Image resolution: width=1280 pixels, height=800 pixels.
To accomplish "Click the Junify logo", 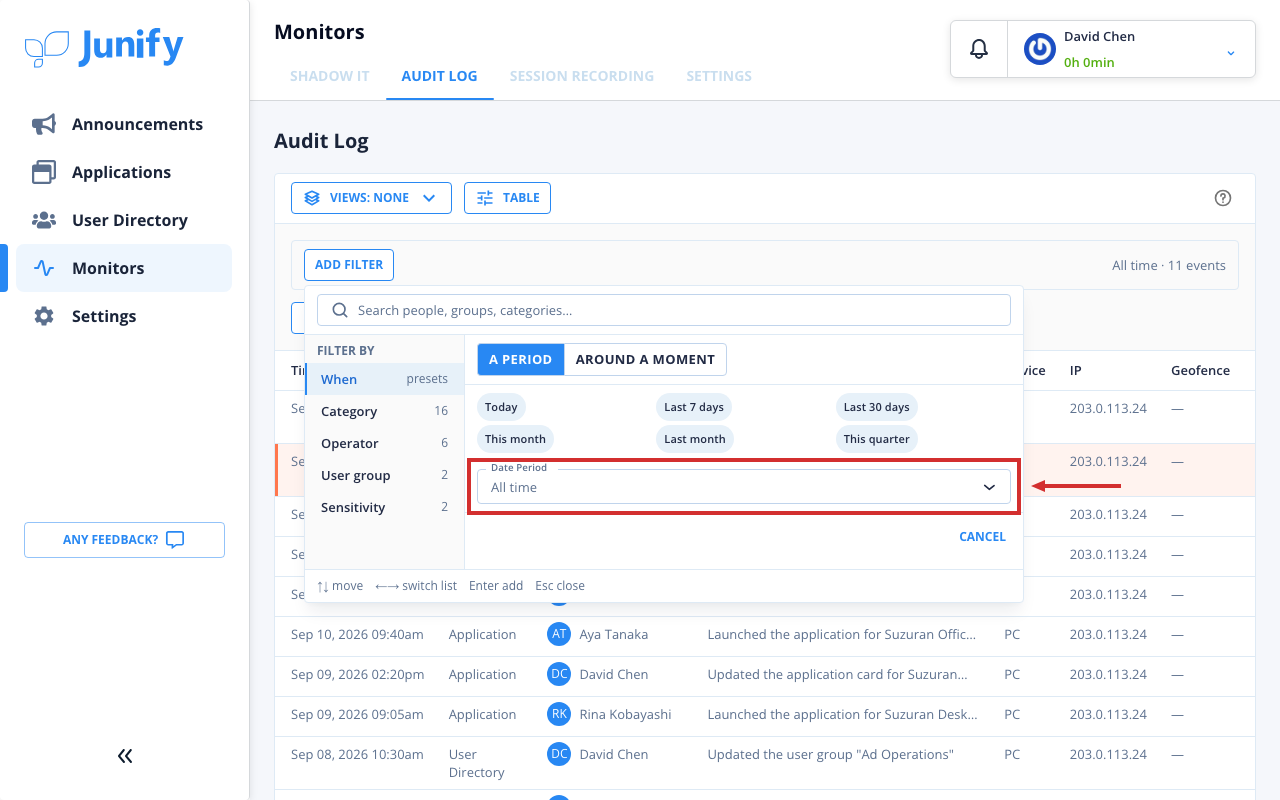I will click(x=104, y=47).
